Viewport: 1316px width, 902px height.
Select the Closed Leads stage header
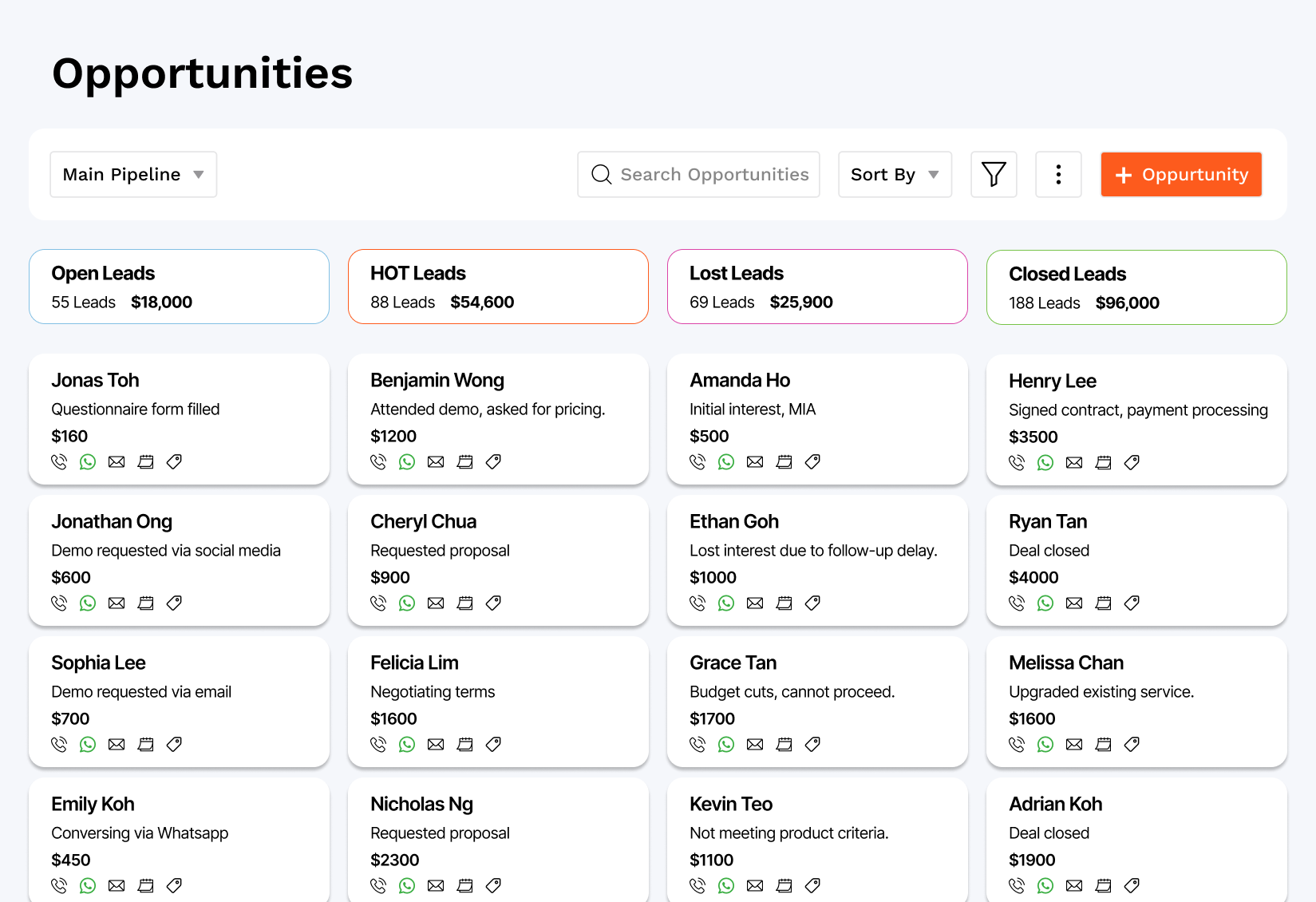(1136, 287)
